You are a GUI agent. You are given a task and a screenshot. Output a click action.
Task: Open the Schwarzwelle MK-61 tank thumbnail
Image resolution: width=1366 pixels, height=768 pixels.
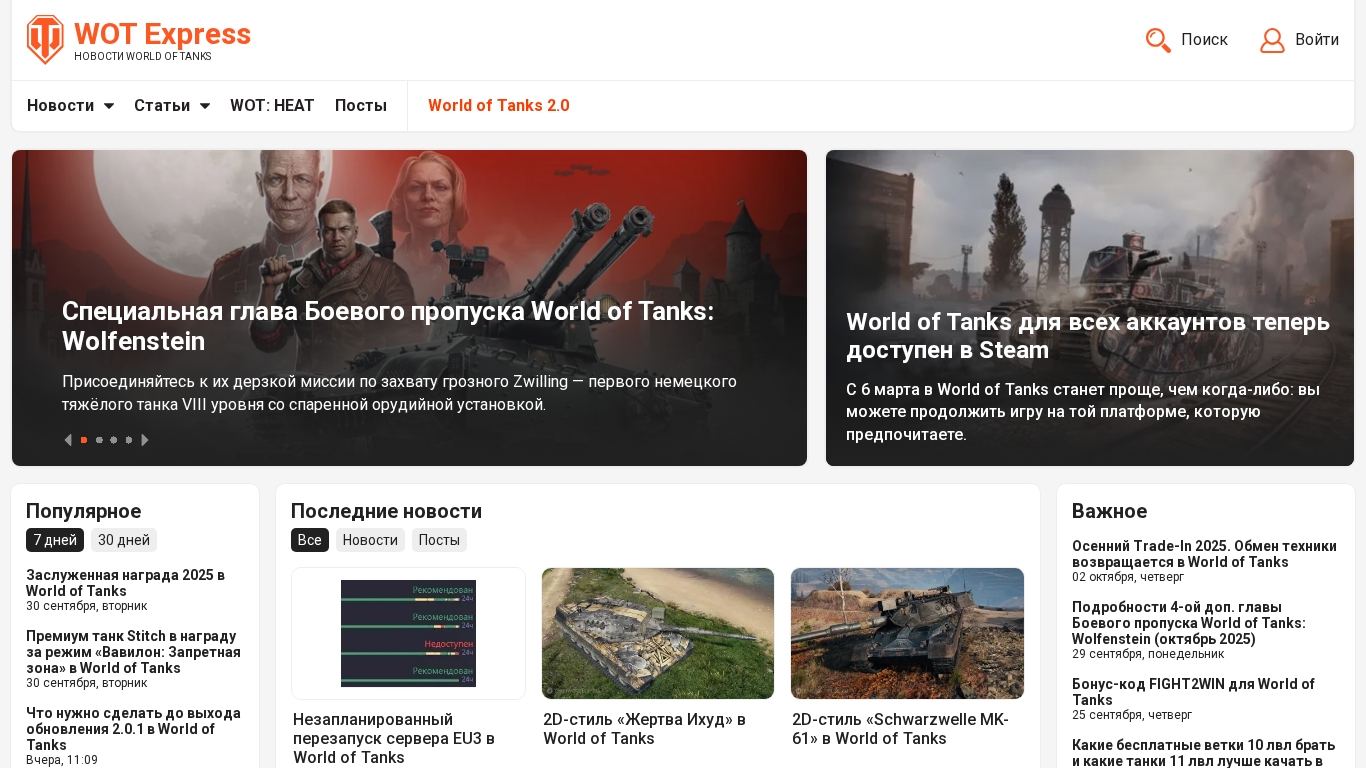coord(907,633)
